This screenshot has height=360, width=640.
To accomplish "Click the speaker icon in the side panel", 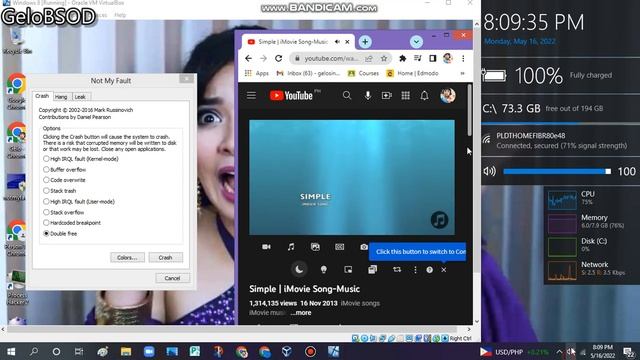I will tap(489, 171).
